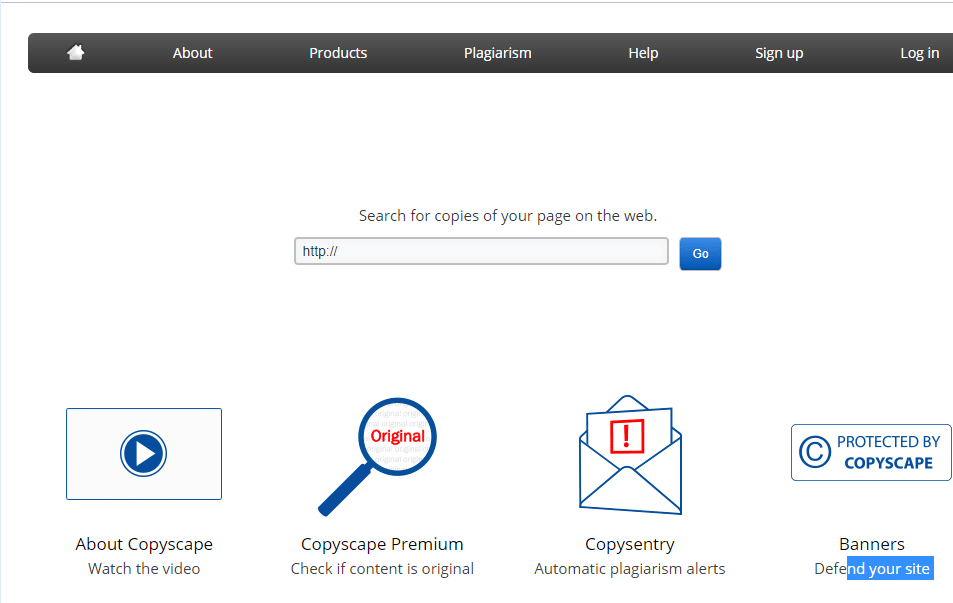Open the Products menu
Screen dimensions: 953x603
[x=338, y=53]
